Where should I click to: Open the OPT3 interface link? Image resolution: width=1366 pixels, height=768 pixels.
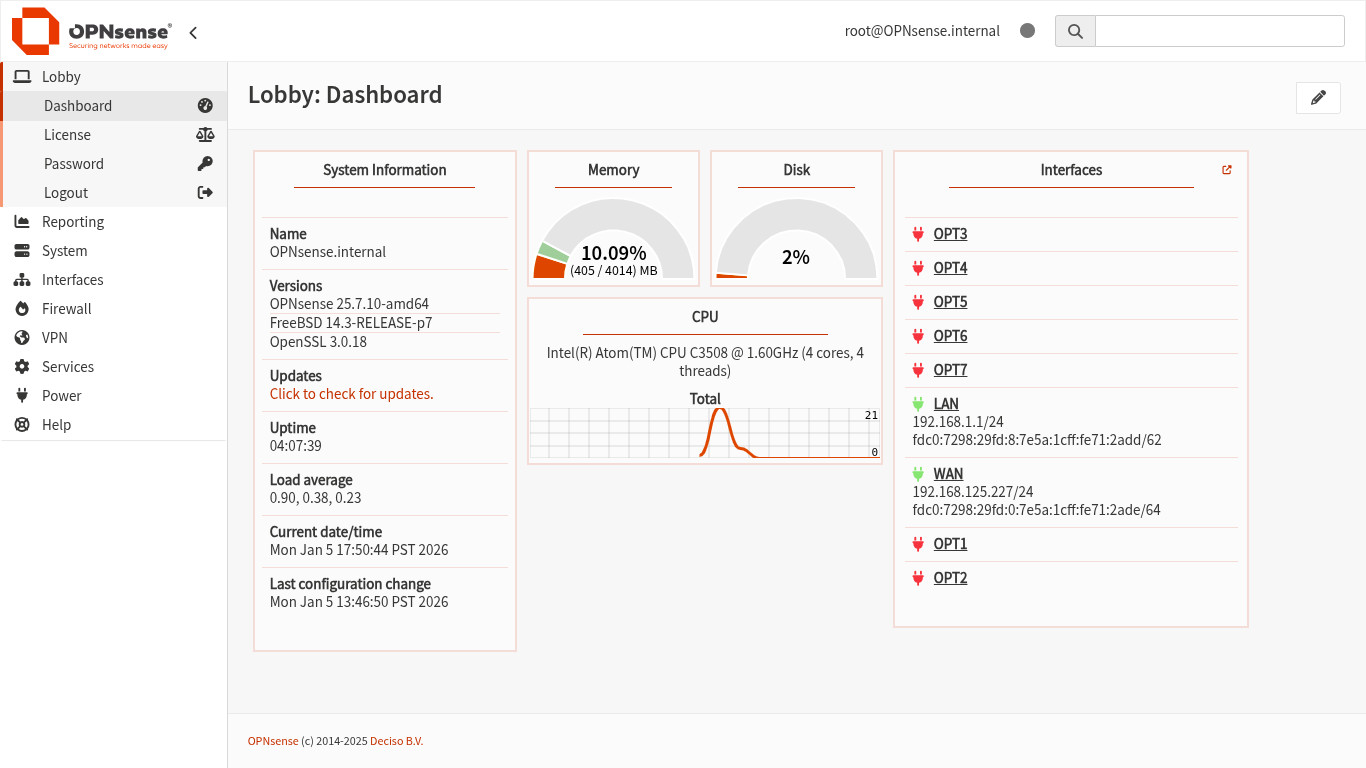click(950, 234)
